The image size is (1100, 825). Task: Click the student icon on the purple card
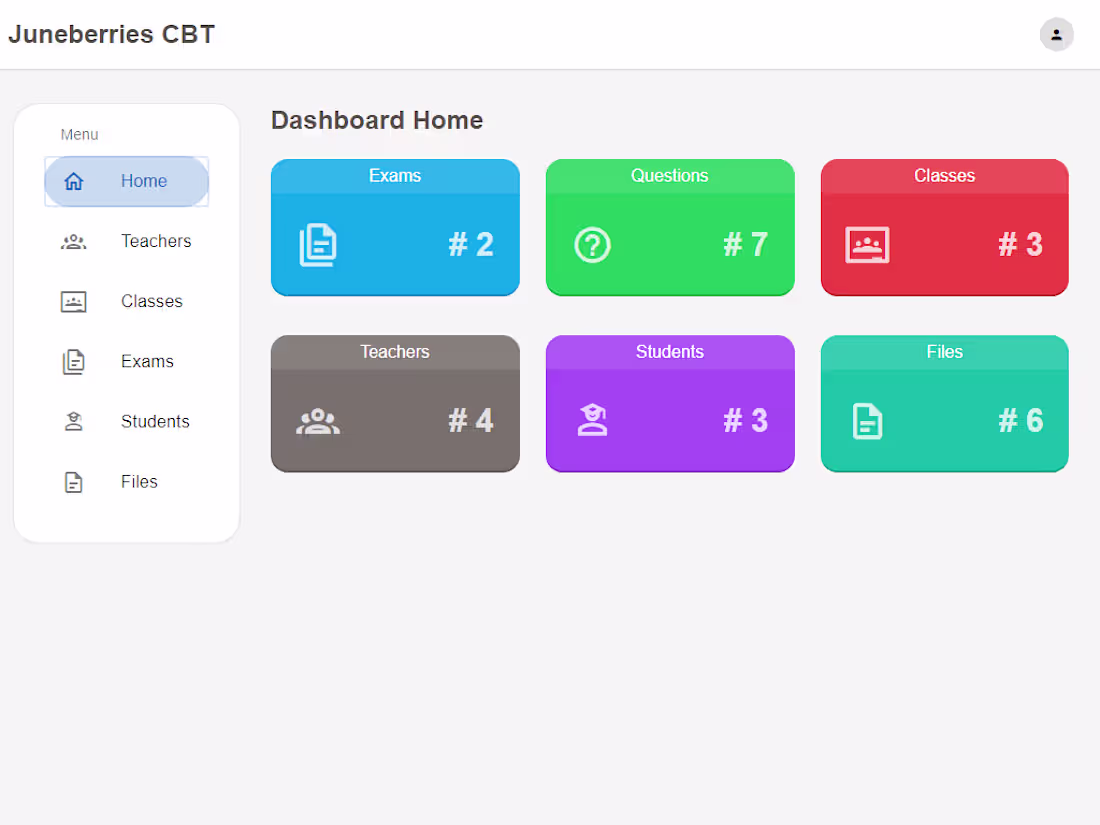tap(591, 420)
